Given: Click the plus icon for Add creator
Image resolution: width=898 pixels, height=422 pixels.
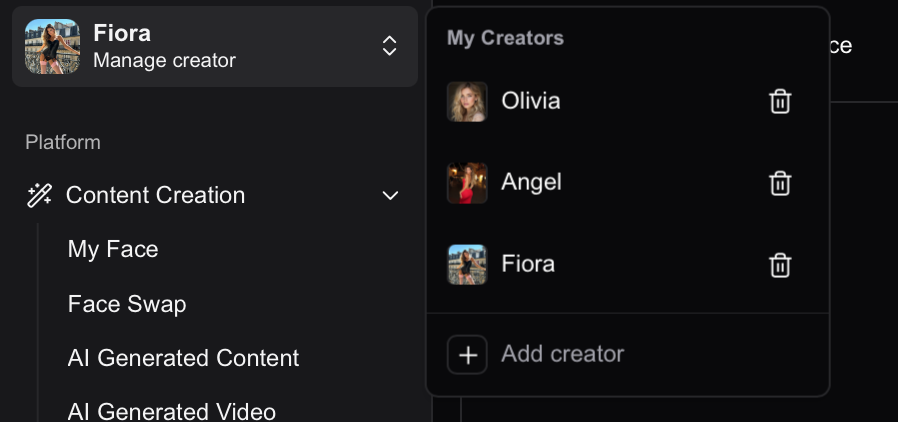Looking at the screenshot, I should pyautogui.click(x=467, y=354).
